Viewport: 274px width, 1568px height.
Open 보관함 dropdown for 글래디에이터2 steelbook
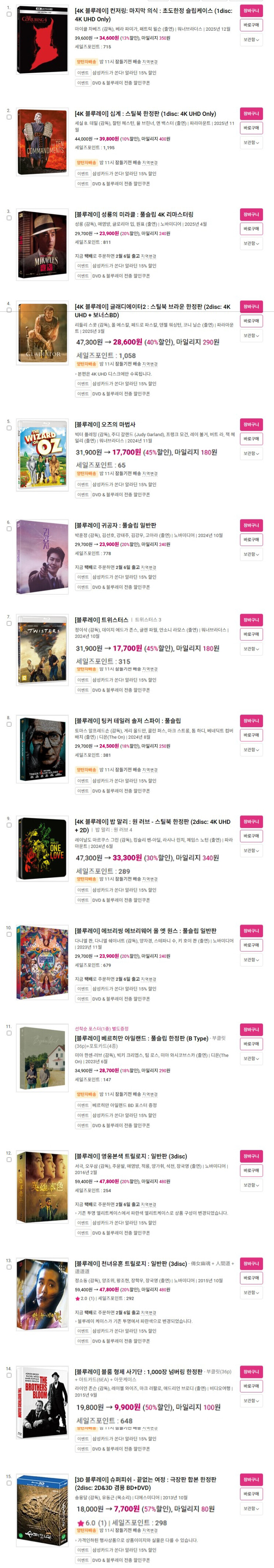pos(251,335)
